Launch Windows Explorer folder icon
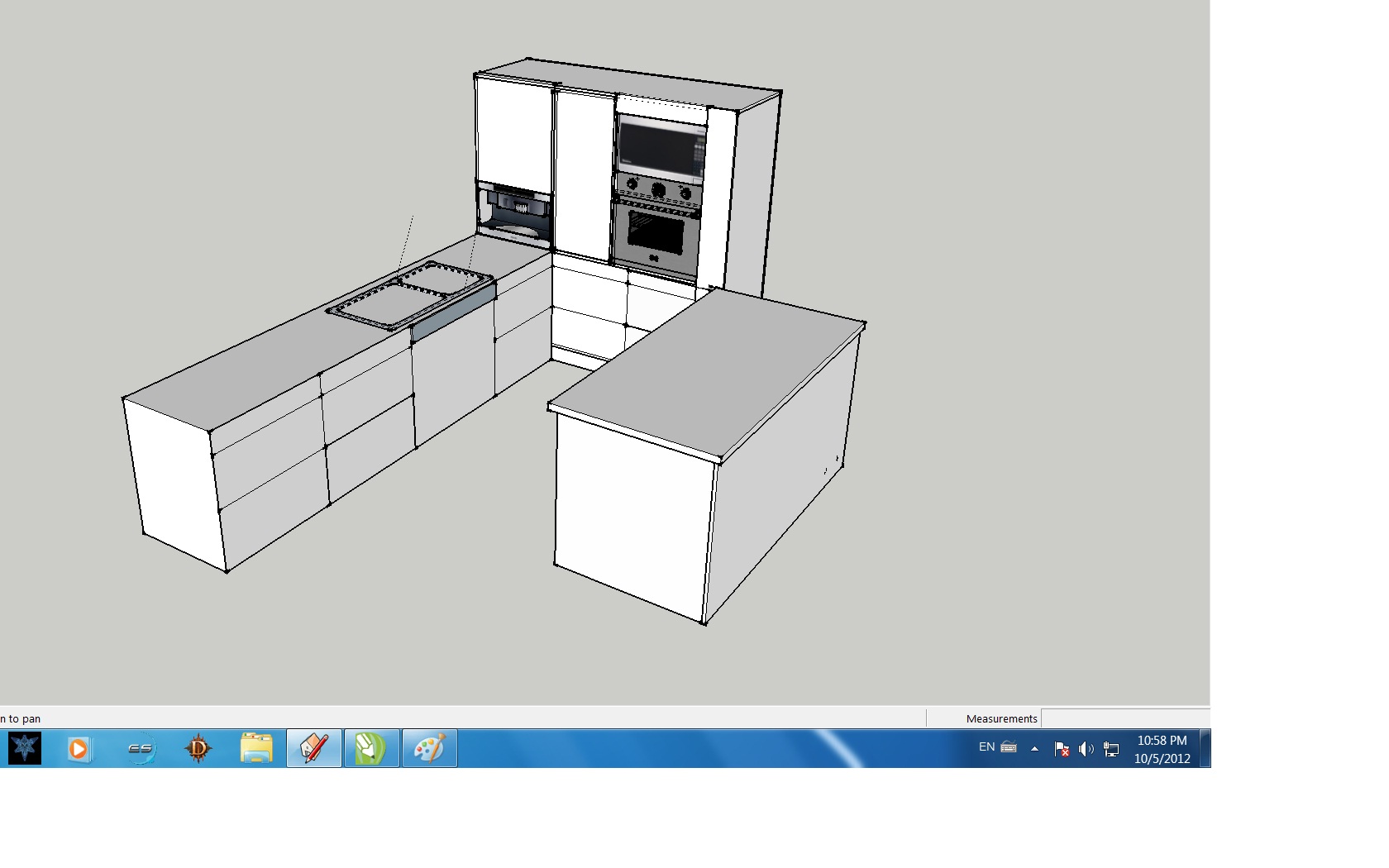The height and width of the screenshot is (868, 1389). pos(256,749)
